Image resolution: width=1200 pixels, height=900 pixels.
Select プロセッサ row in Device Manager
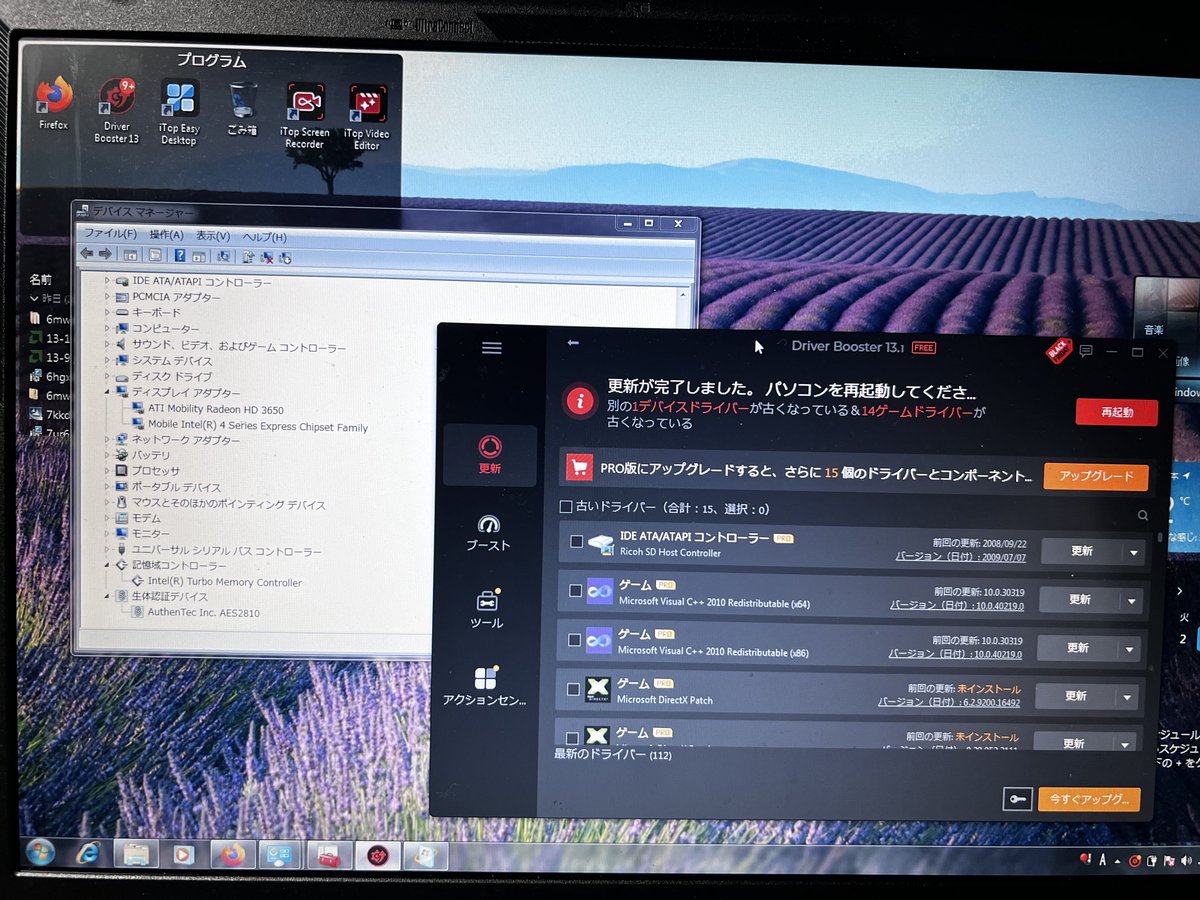tap(148, 471)
